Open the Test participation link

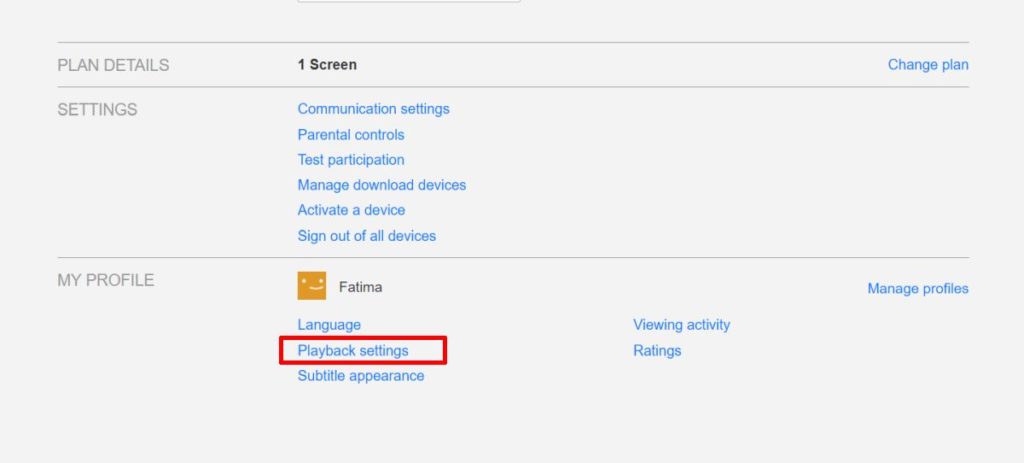tap(351, 159)
